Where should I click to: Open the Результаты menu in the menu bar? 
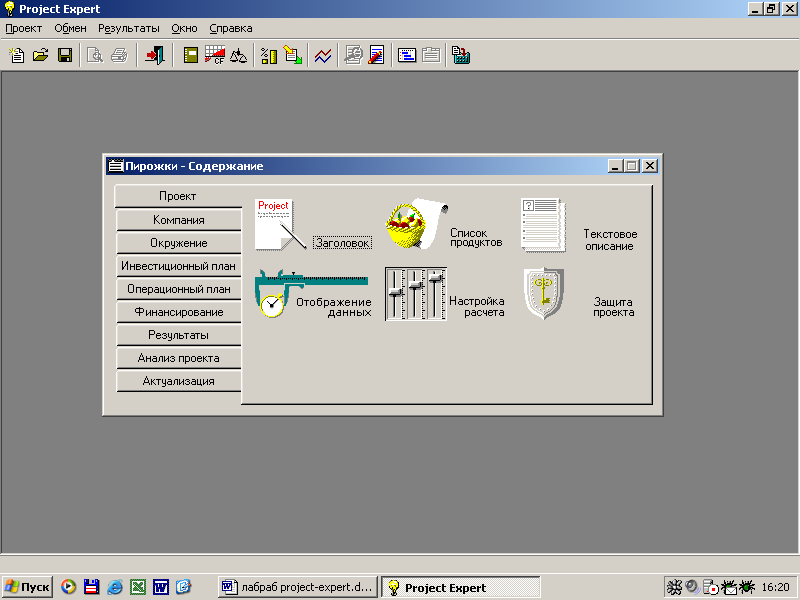coord(129,29)
